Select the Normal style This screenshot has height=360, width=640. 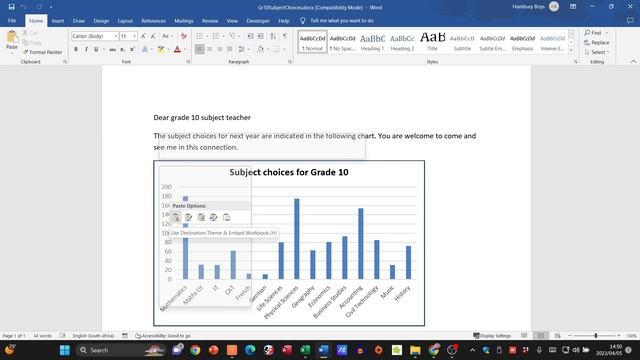(312, 42)
